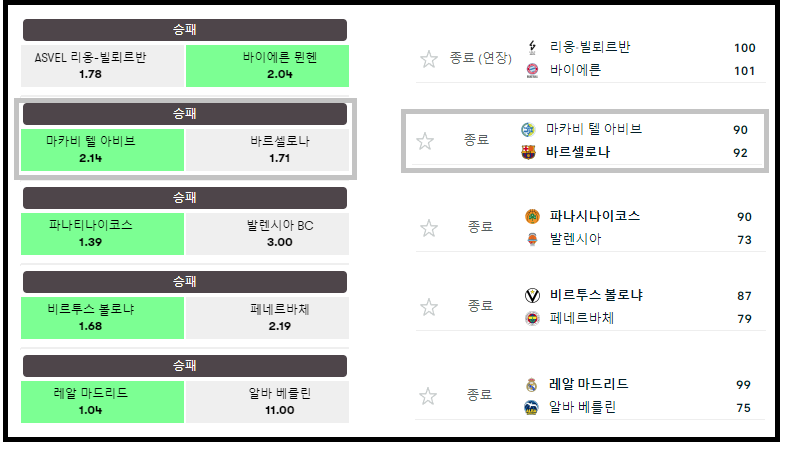The image size is (787, 450).
Task: Click the 마카비 텔 아비브 team logo
Action: click(528, 130)
